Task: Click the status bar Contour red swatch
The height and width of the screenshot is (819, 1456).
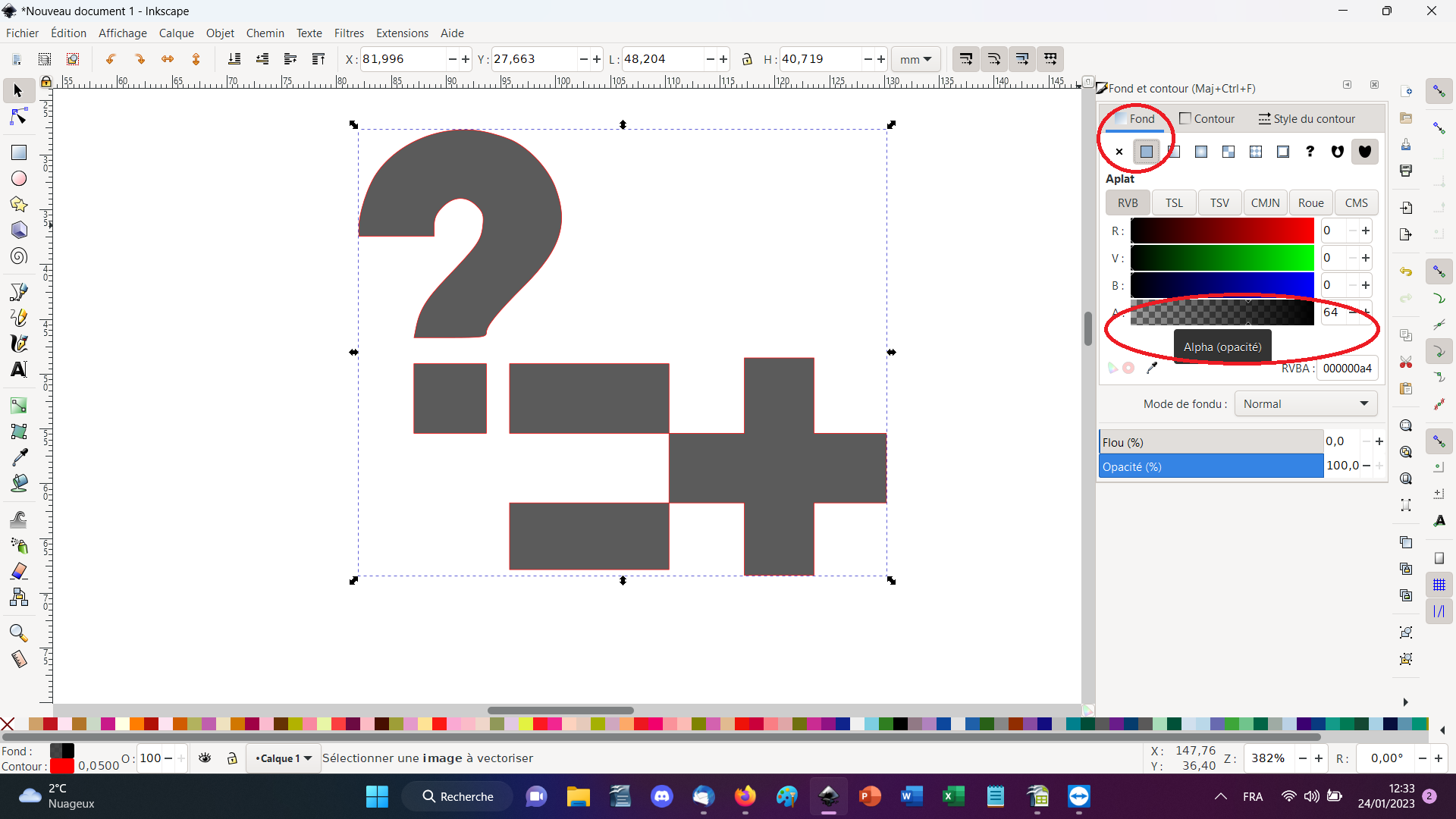Action: (61, 766)
